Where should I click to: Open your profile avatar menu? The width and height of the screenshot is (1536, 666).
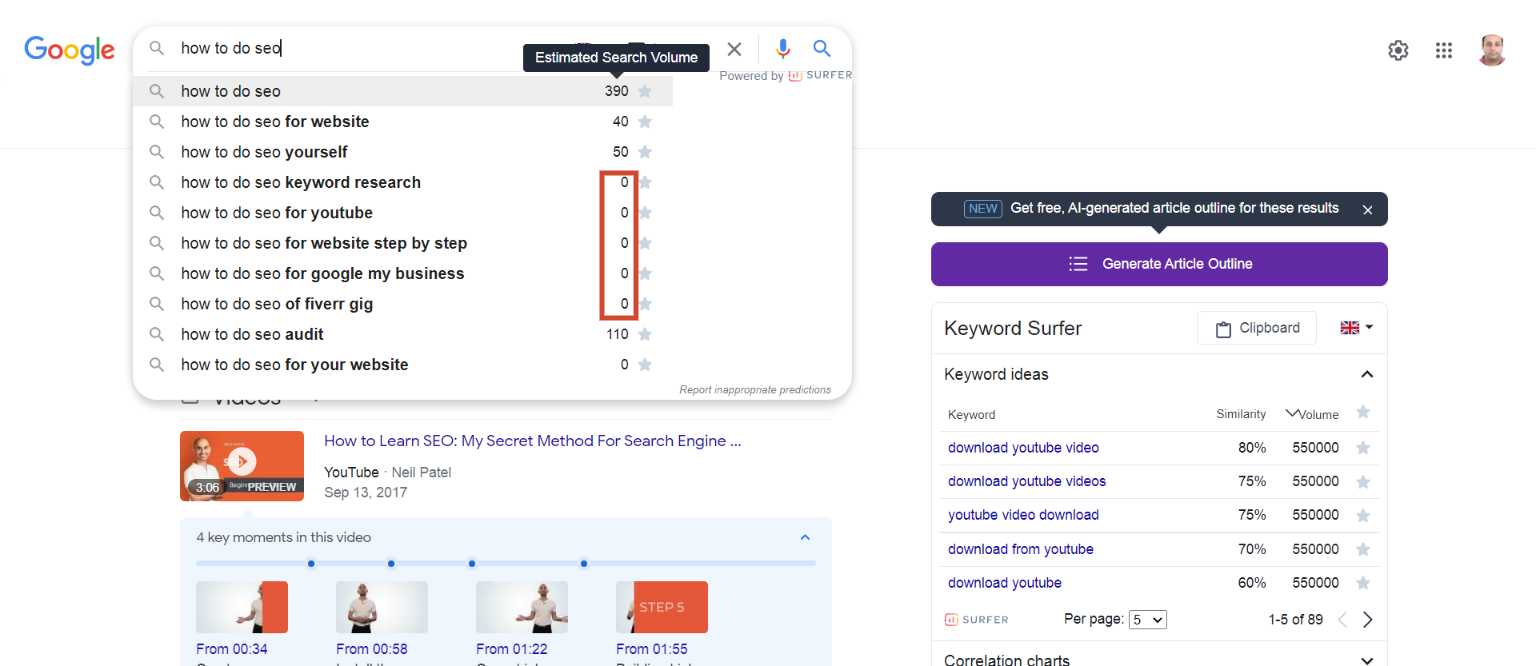coord(1492,49)
